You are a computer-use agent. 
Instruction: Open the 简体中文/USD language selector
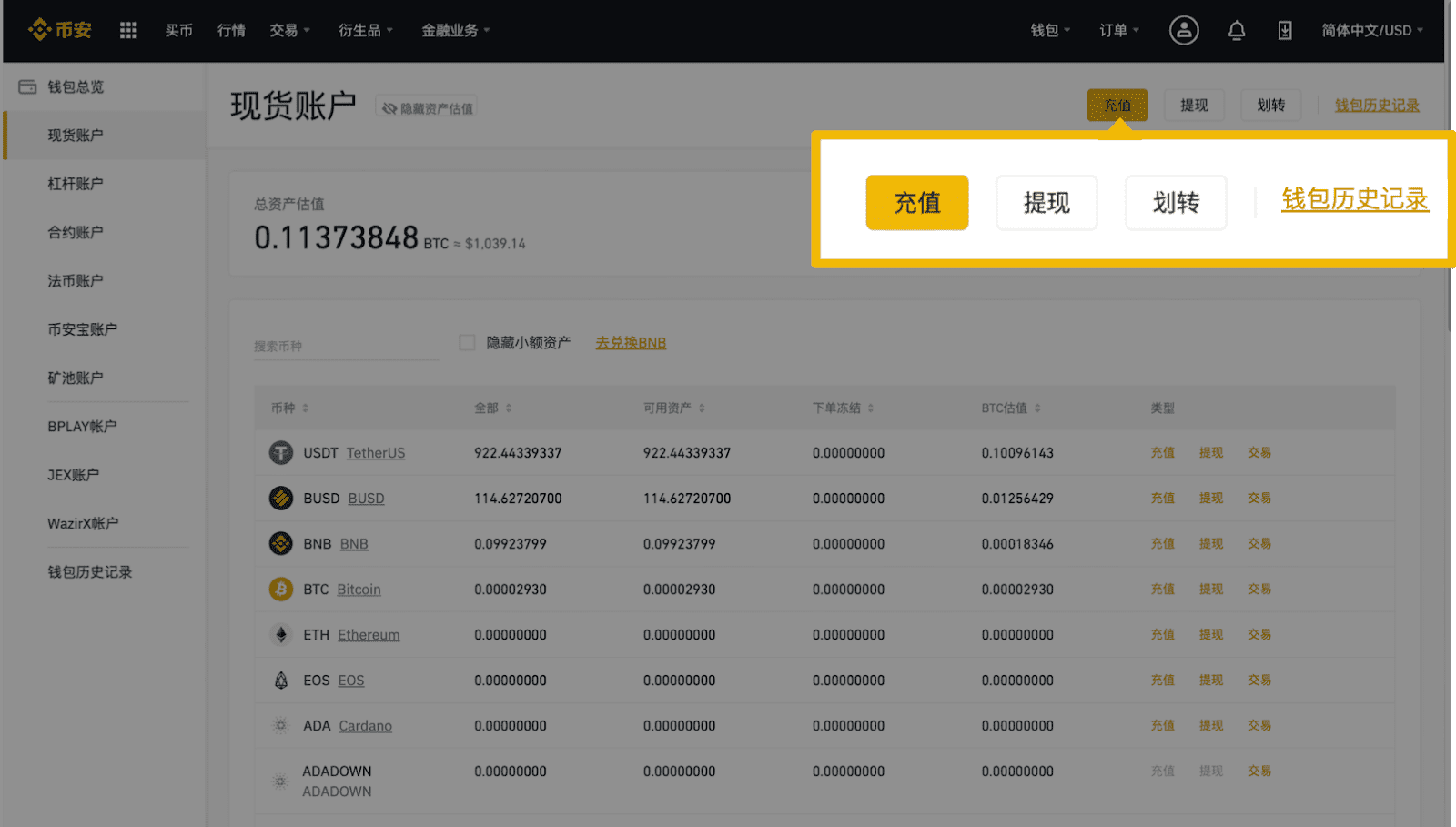pyautogui.click(x=1372, y=30)
